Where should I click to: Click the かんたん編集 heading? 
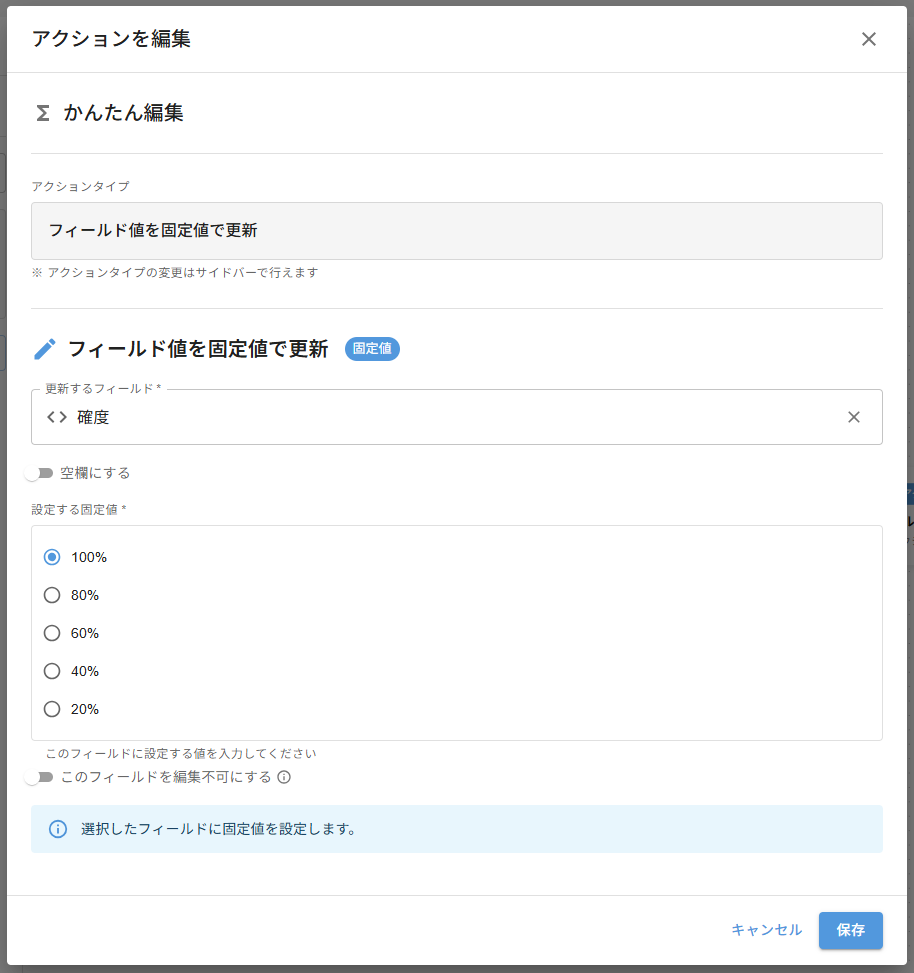click(123, 113)
